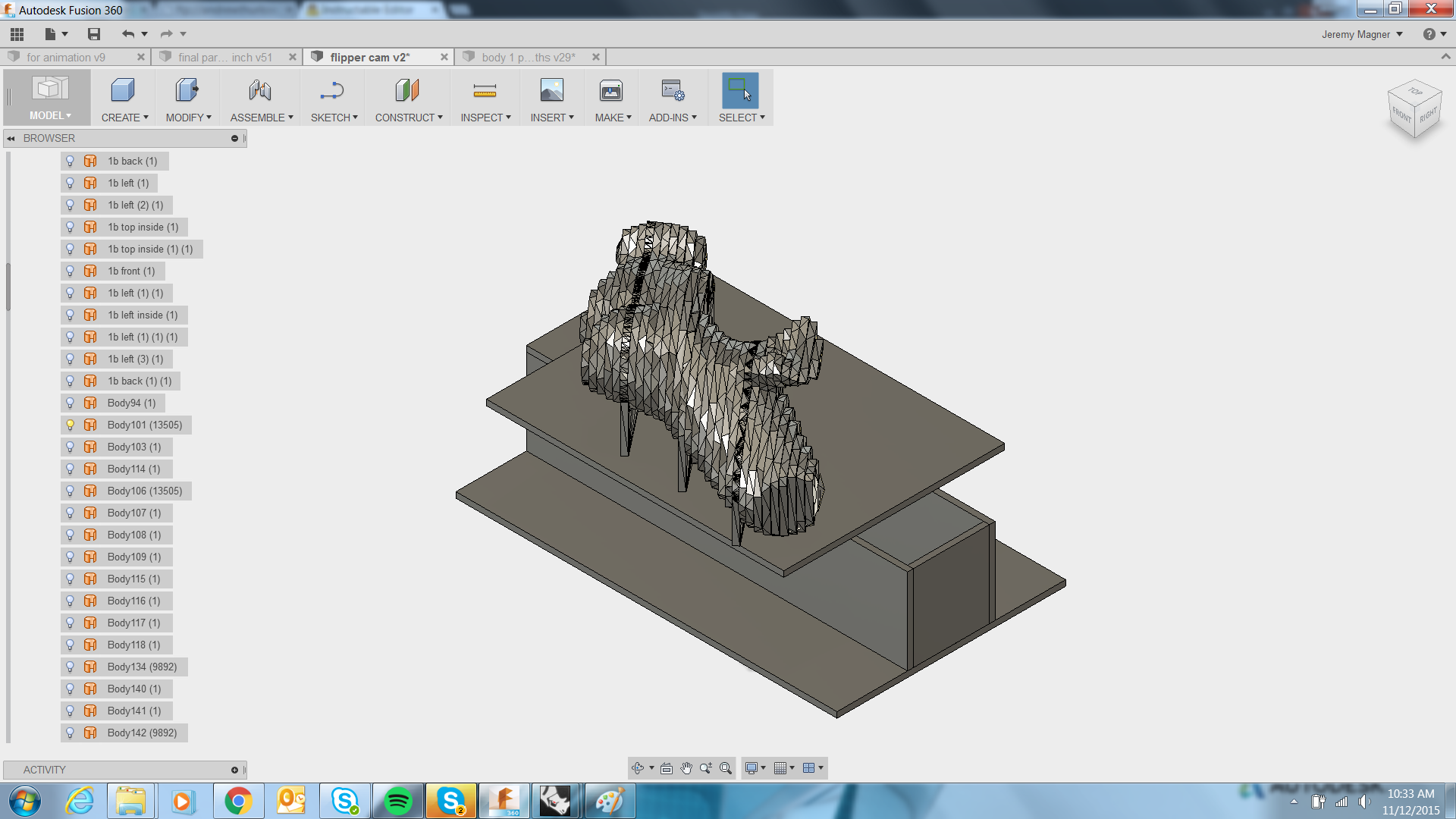Save the design with the disk icon
Viewport: 1456px width, 819px height.
94,34
